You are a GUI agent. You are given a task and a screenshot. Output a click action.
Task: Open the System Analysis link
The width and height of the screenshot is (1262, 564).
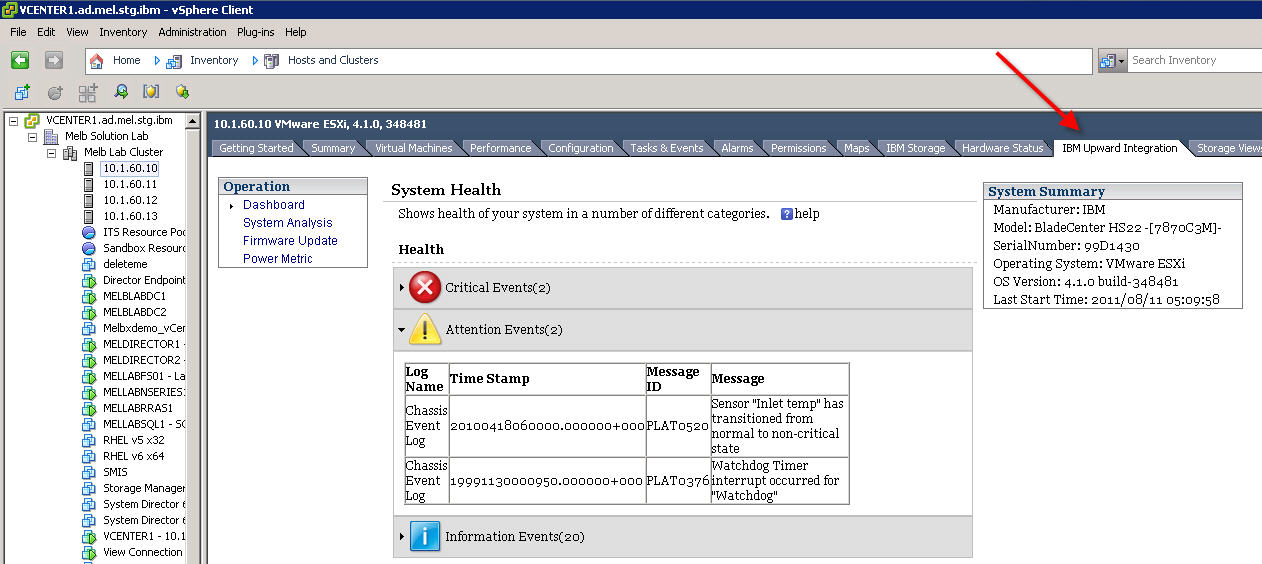287,223
